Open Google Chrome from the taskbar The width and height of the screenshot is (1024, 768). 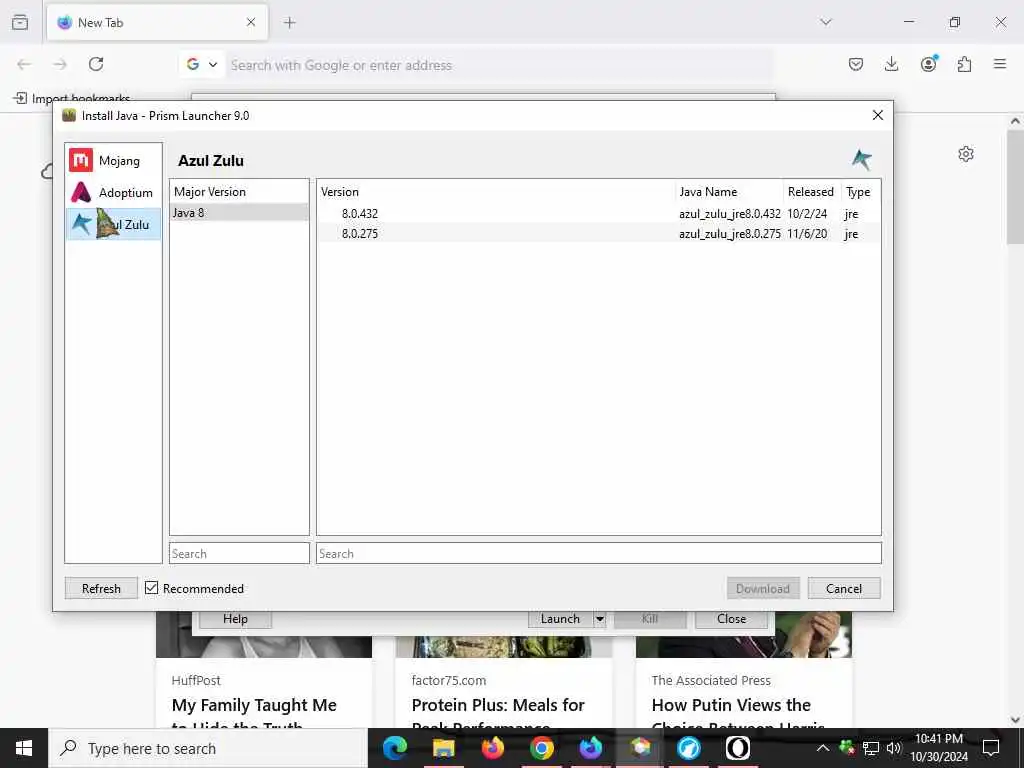click(542, 748)
